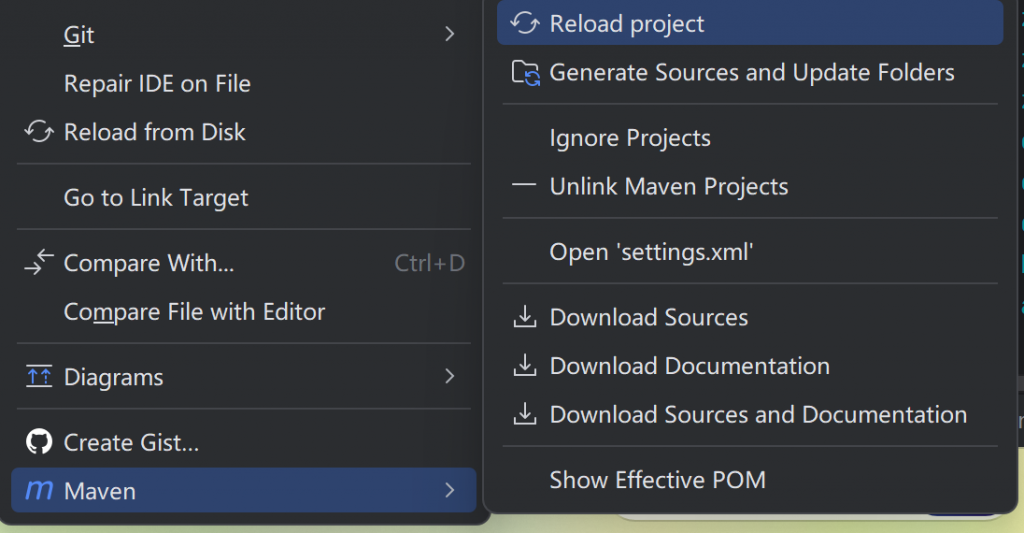Image resolution: width=1024 pixels, height=533 pixels.
Task: Choose Show Effective POM
Action: pos(657,481)
